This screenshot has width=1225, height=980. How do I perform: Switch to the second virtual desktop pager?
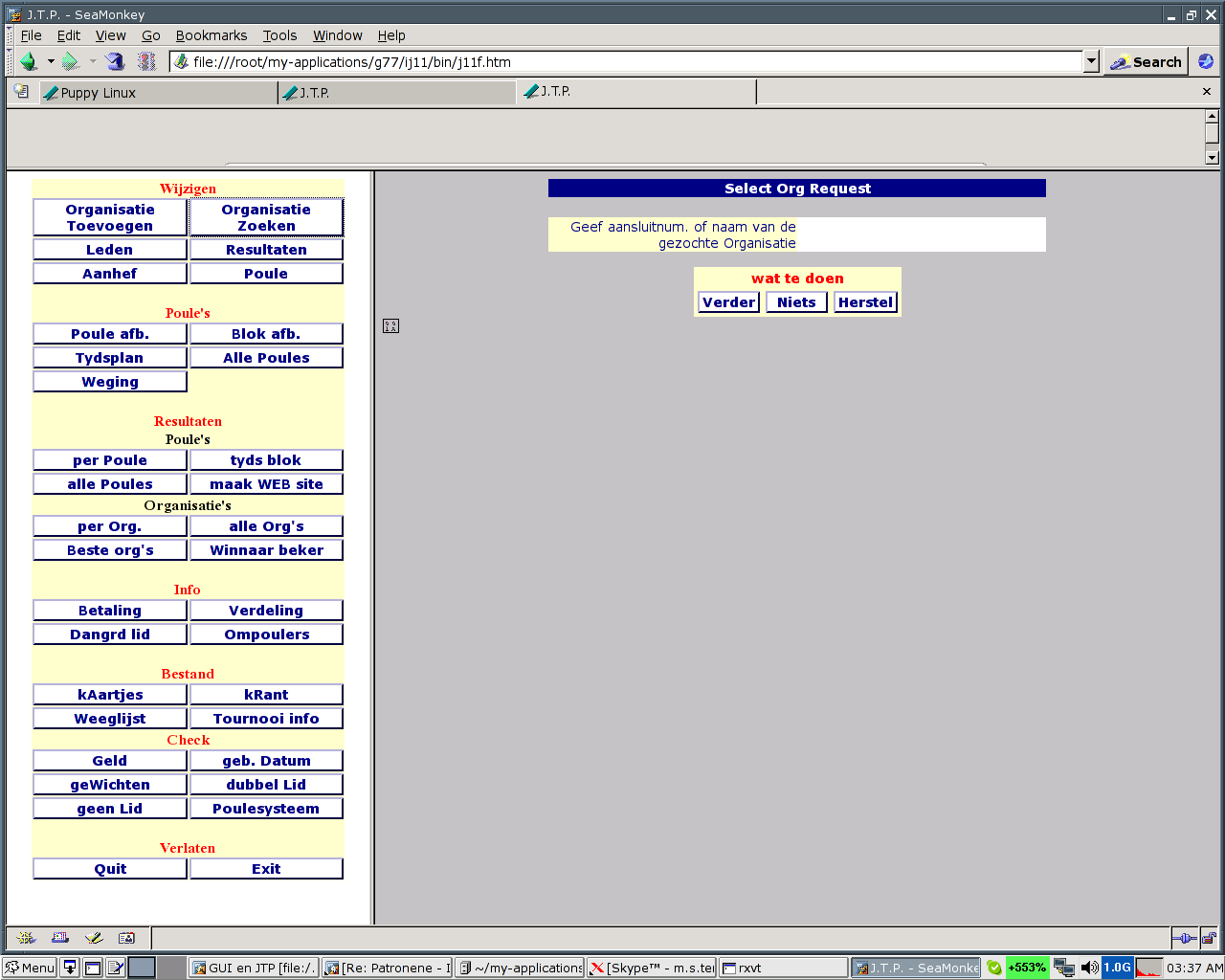[171, 968]
